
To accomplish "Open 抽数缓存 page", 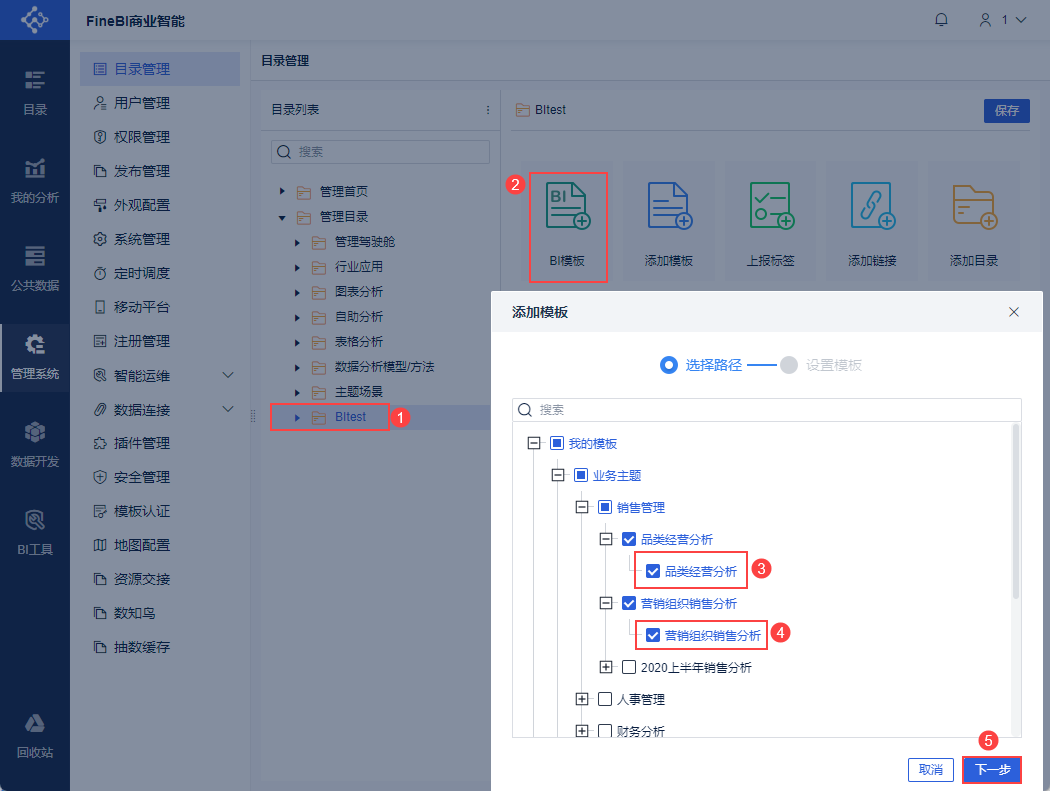I will click(160, 648).
